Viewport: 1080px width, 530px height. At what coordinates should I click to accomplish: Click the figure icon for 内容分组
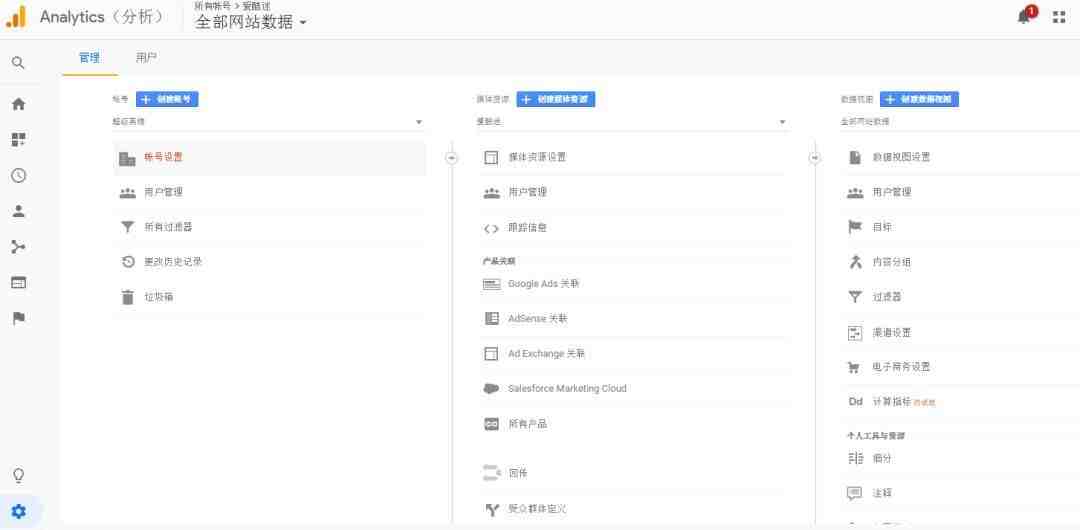855,262
